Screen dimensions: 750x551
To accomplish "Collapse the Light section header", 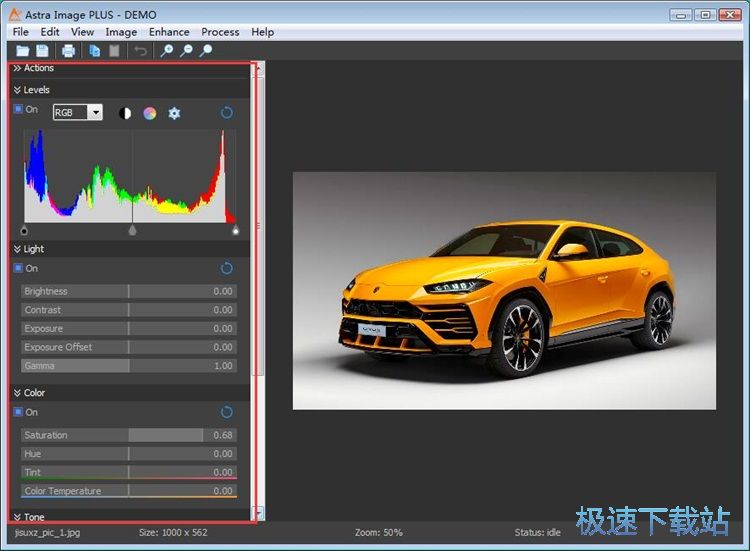I will [x=30, y=249].
